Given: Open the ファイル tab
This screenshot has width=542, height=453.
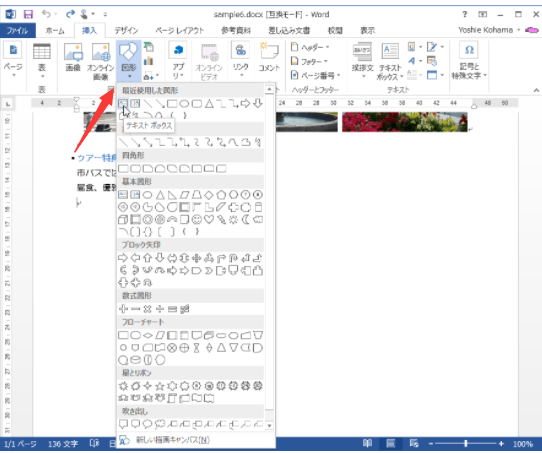Looking at the screenshot, I should 17,30.
